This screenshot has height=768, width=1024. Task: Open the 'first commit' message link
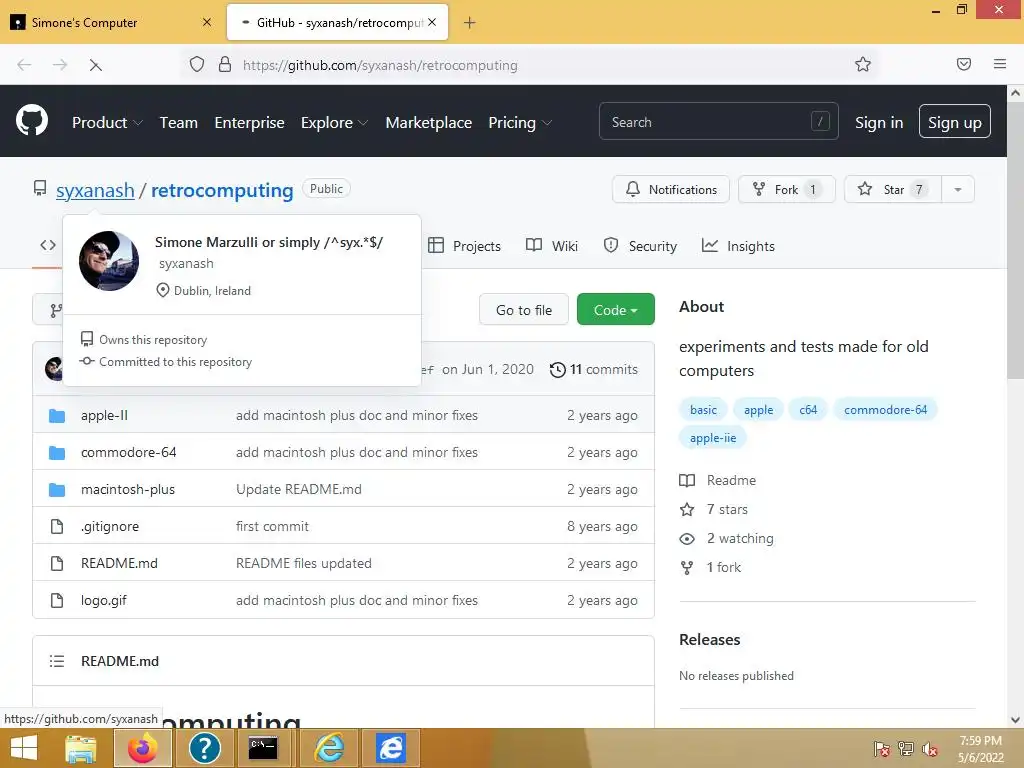(272, 526)
